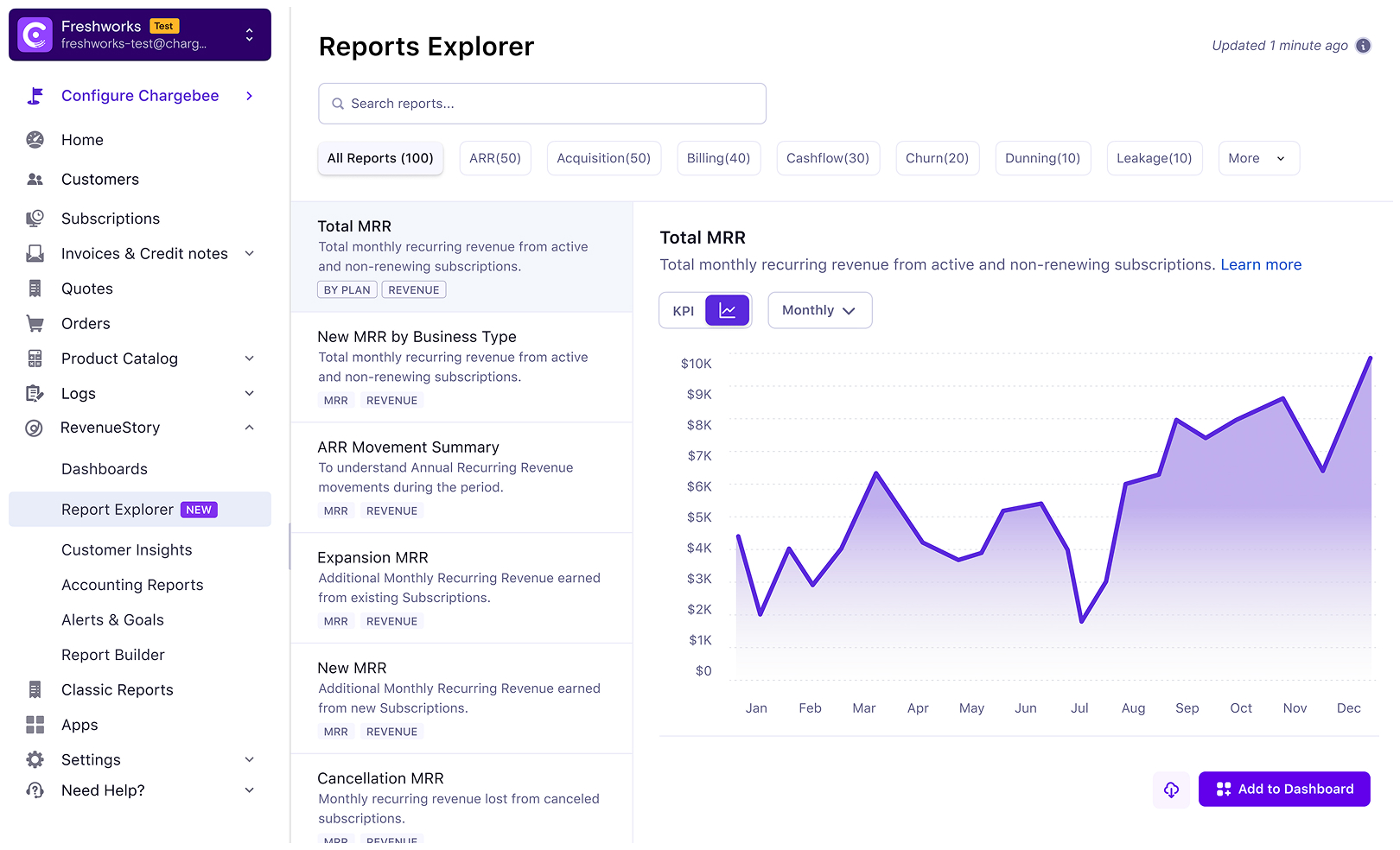
Task: Expand the More filters dropdown
Action: [x=1258, y=158]
